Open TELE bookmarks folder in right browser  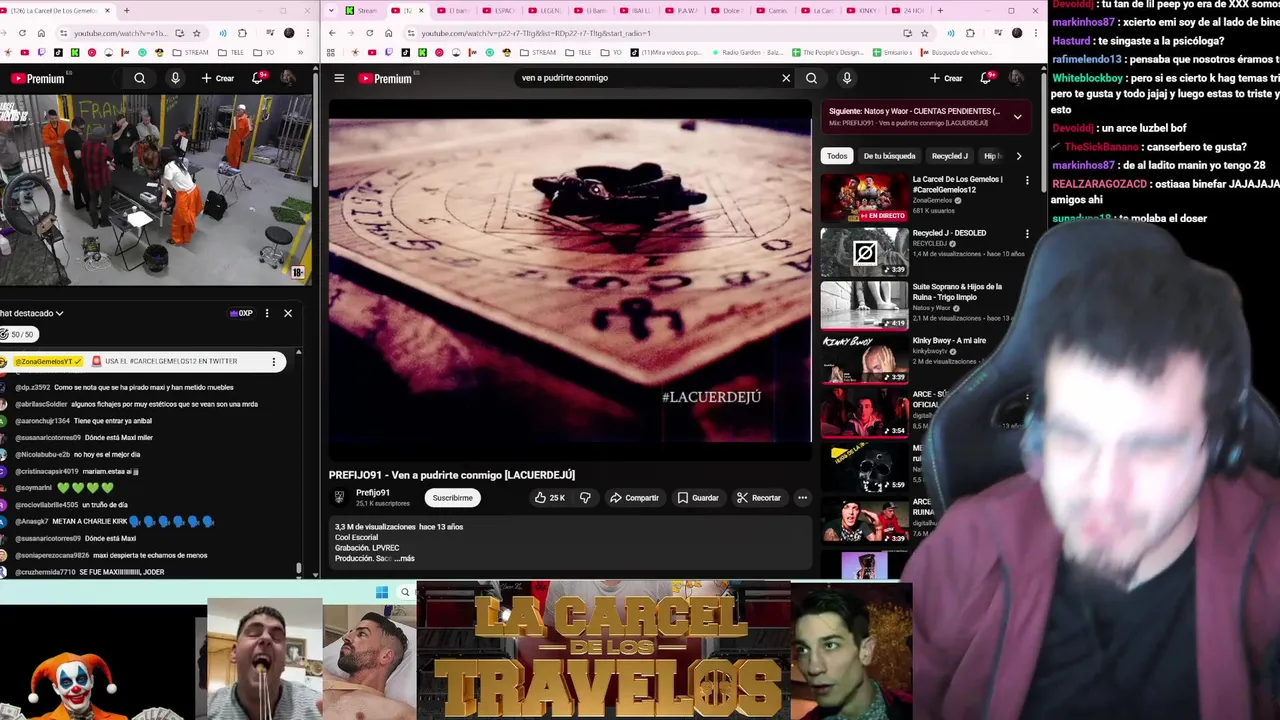click(578, 52)
